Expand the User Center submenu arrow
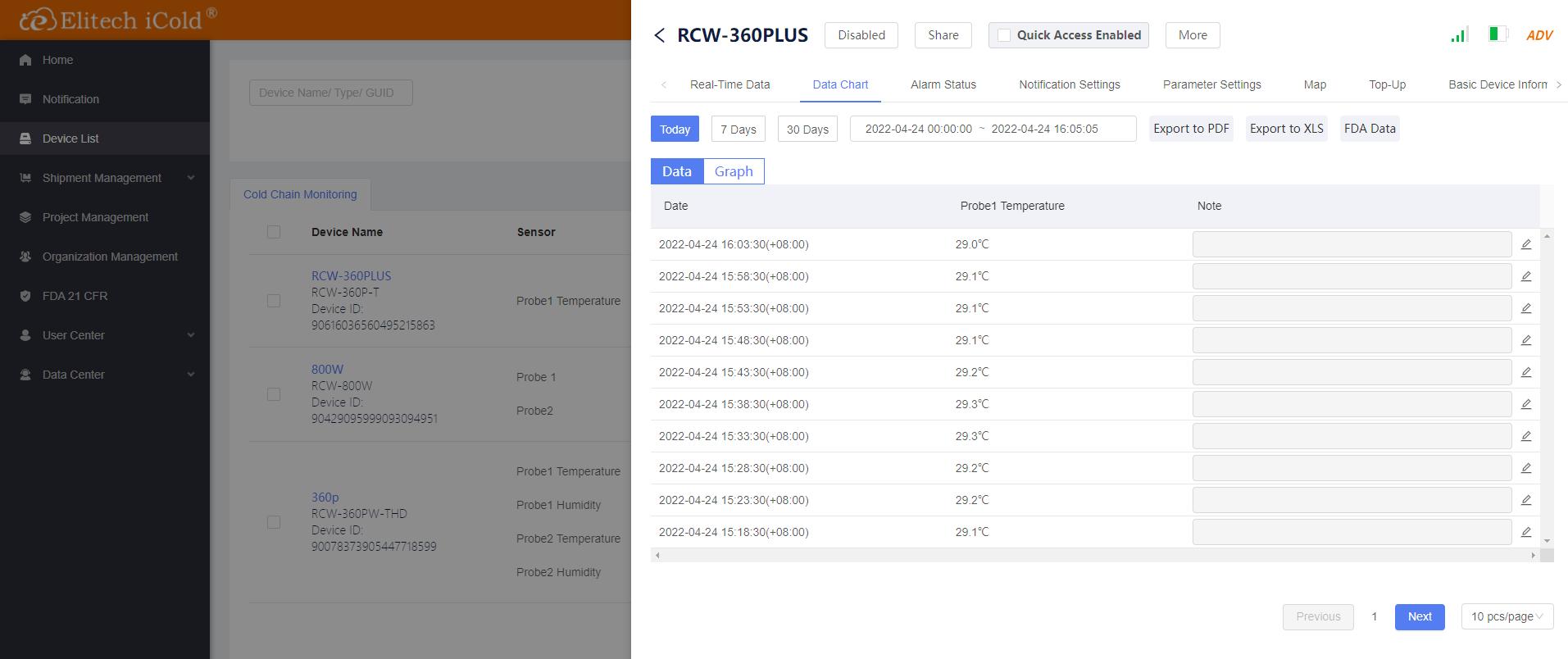 coord(191,335)
